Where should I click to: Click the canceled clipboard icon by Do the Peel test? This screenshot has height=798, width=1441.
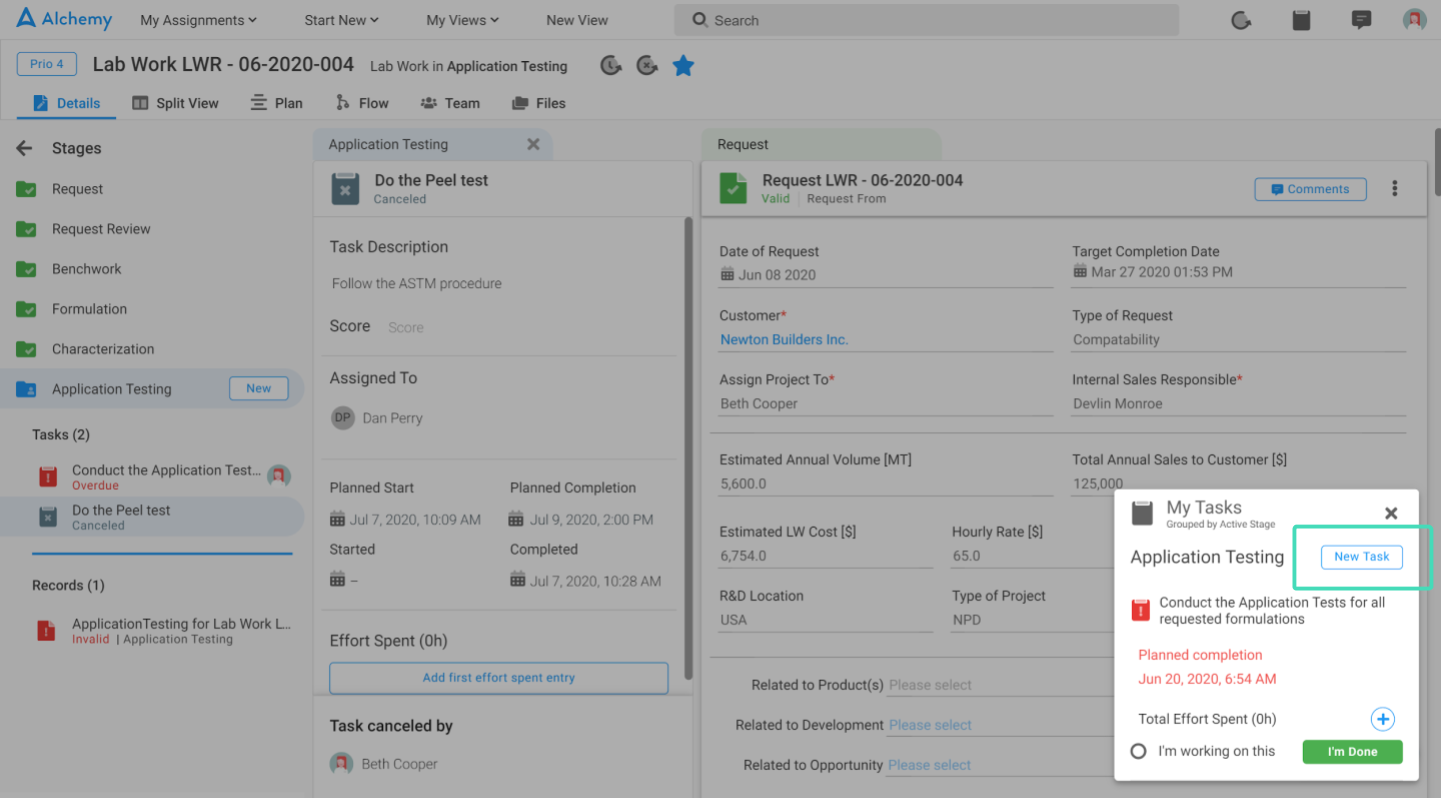point(345,188)
